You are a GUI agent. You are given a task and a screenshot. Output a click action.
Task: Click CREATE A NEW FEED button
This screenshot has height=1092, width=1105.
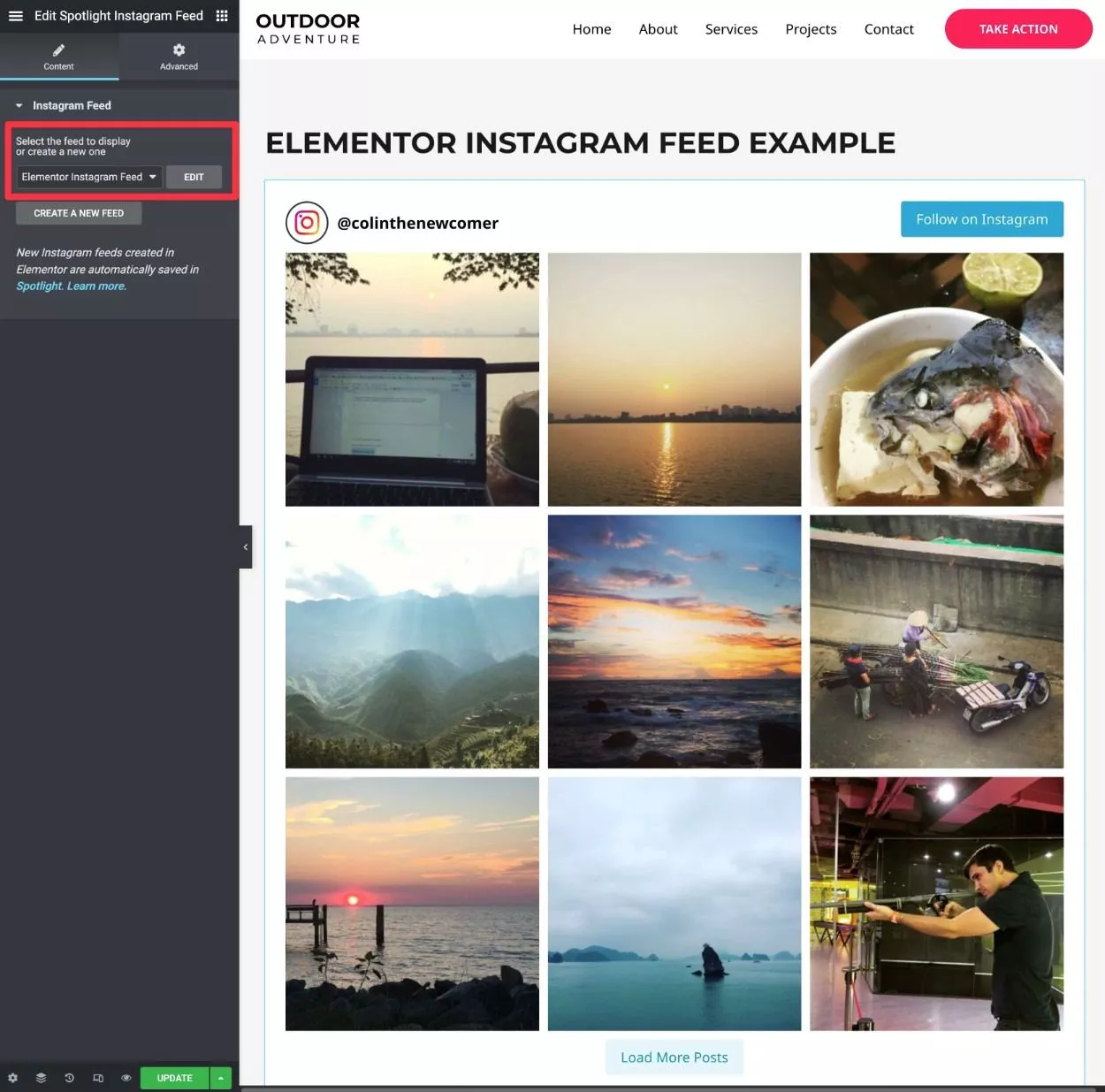79,213
